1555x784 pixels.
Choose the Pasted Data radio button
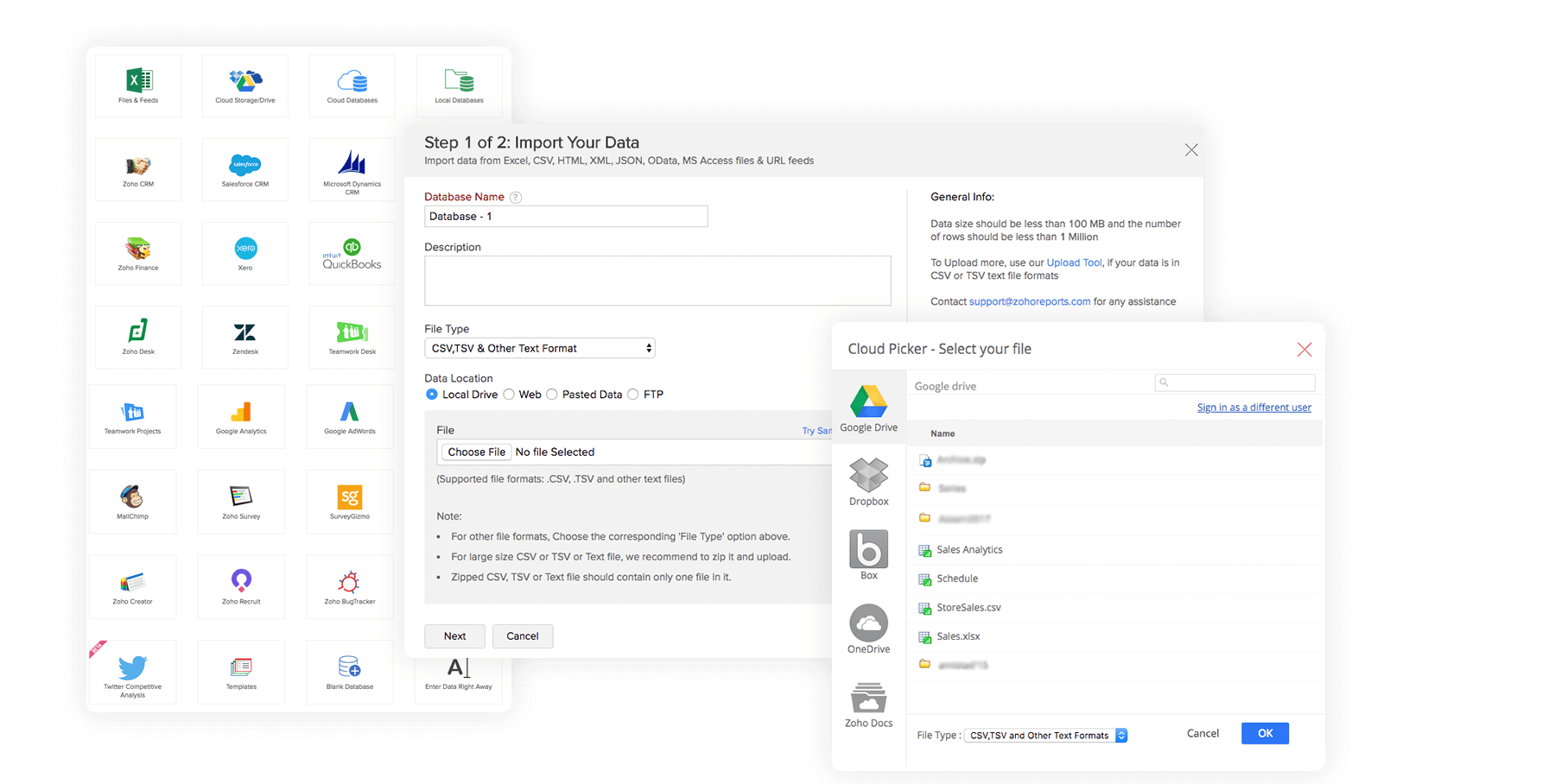pos(552,395)
